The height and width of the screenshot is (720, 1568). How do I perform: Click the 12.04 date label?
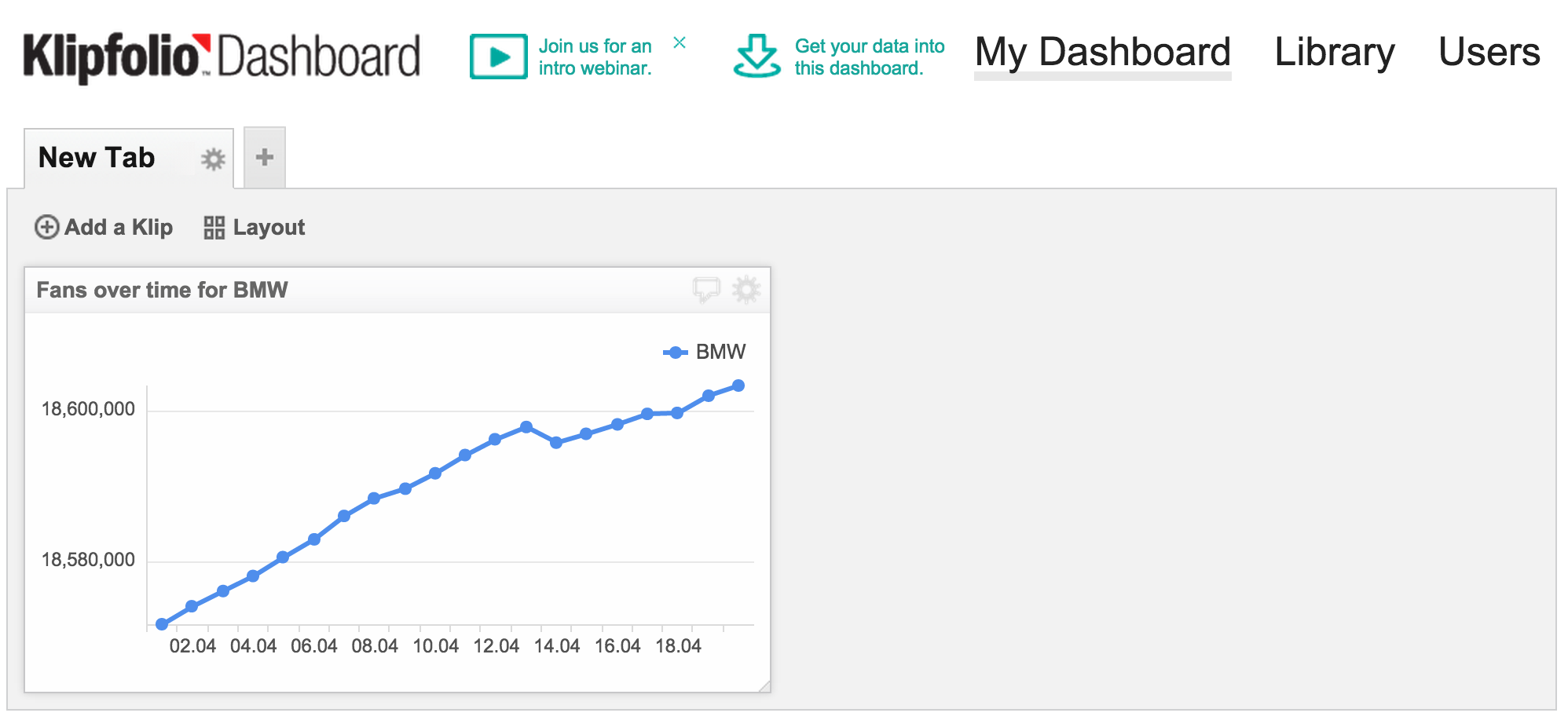496,646
